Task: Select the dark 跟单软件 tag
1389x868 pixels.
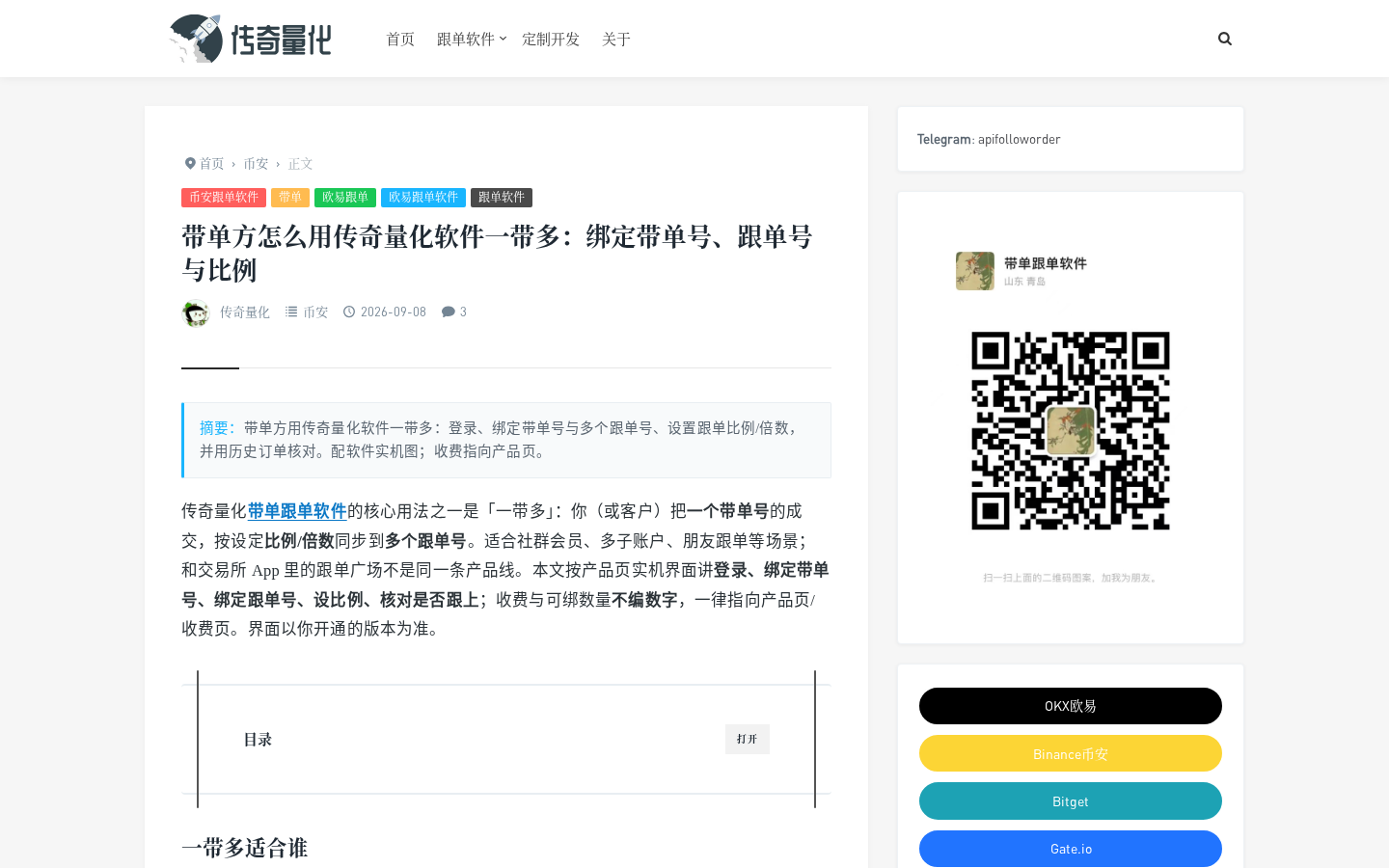Action: (502, 198)
